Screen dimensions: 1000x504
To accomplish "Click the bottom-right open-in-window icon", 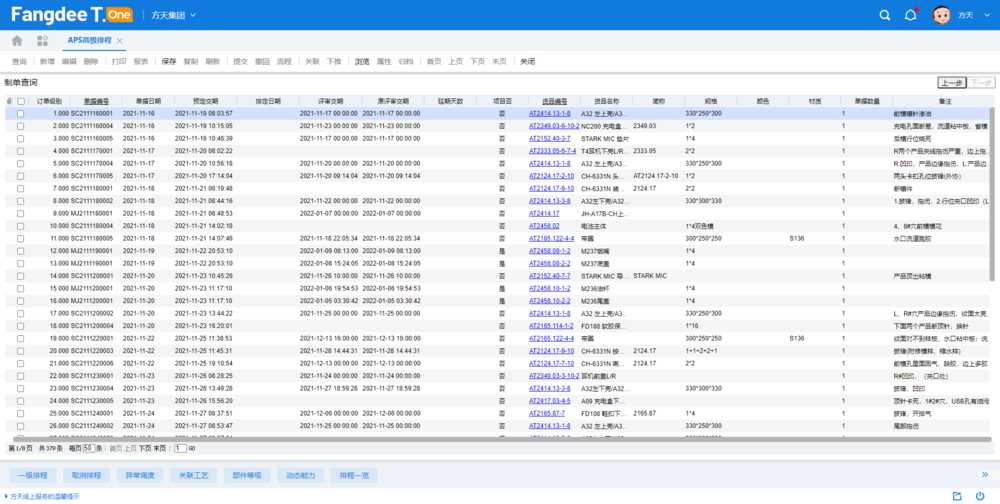I will pyautogui.click(x=957, y=496).
